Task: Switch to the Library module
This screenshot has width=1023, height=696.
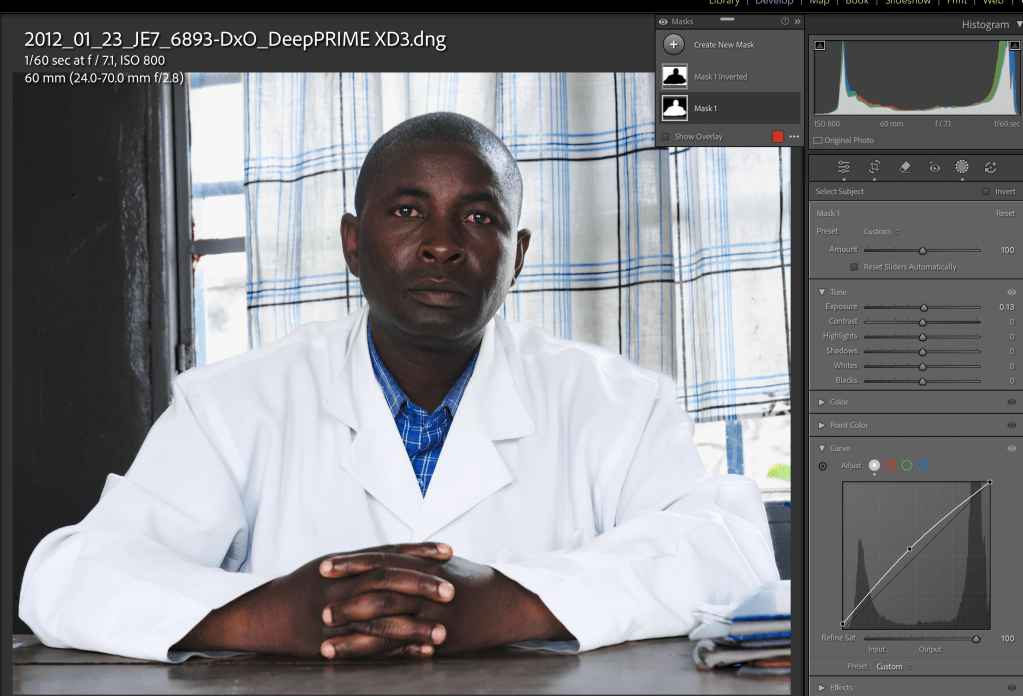Action: click(x=724, y=3)
